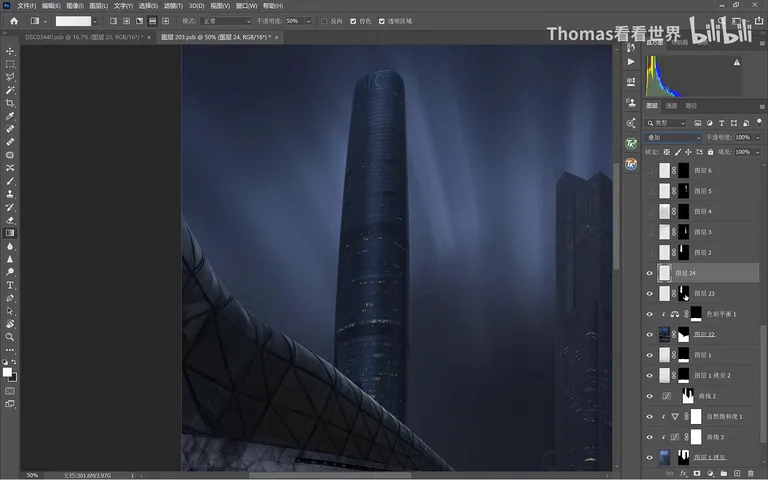Switch to the 通道 panel tab
The width and height of the screenshot is (768, 480).
pyautogui.click(x=671, y=106)
